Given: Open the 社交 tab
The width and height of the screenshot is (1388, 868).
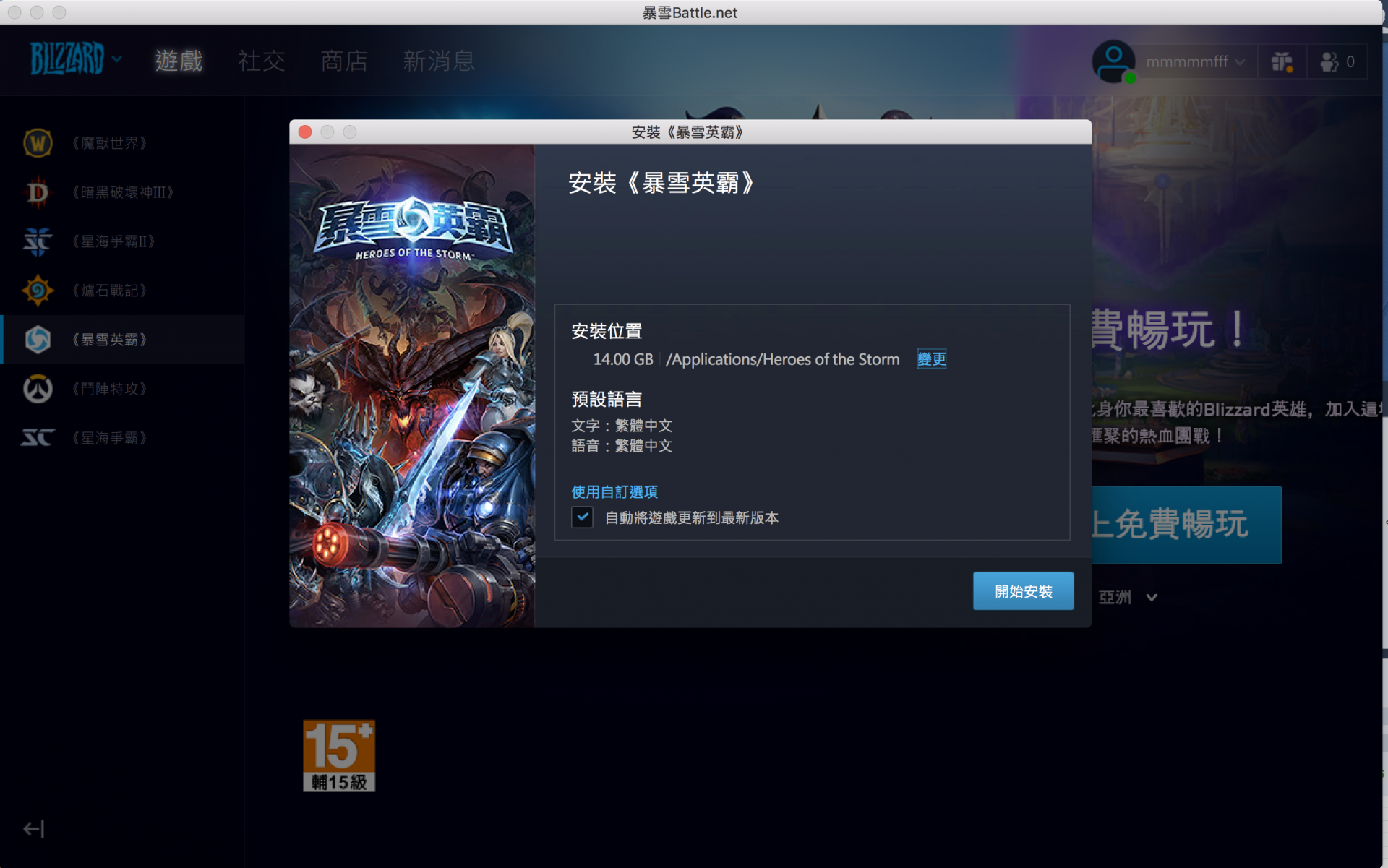Looking at the screenshot, I should 262,61.
